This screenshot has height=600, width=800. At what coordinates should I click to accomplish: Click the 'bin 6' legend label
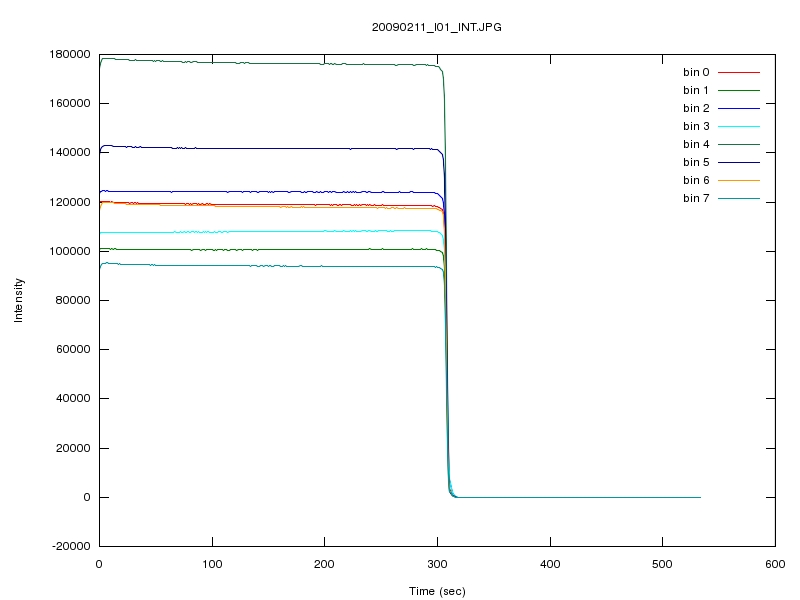(696, 180)
